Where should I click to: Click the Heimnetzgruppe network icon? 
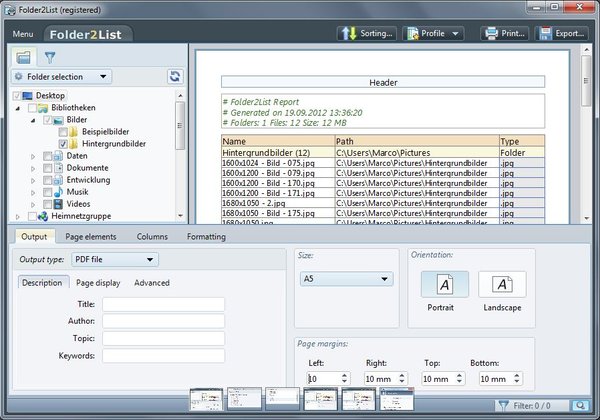43,216
